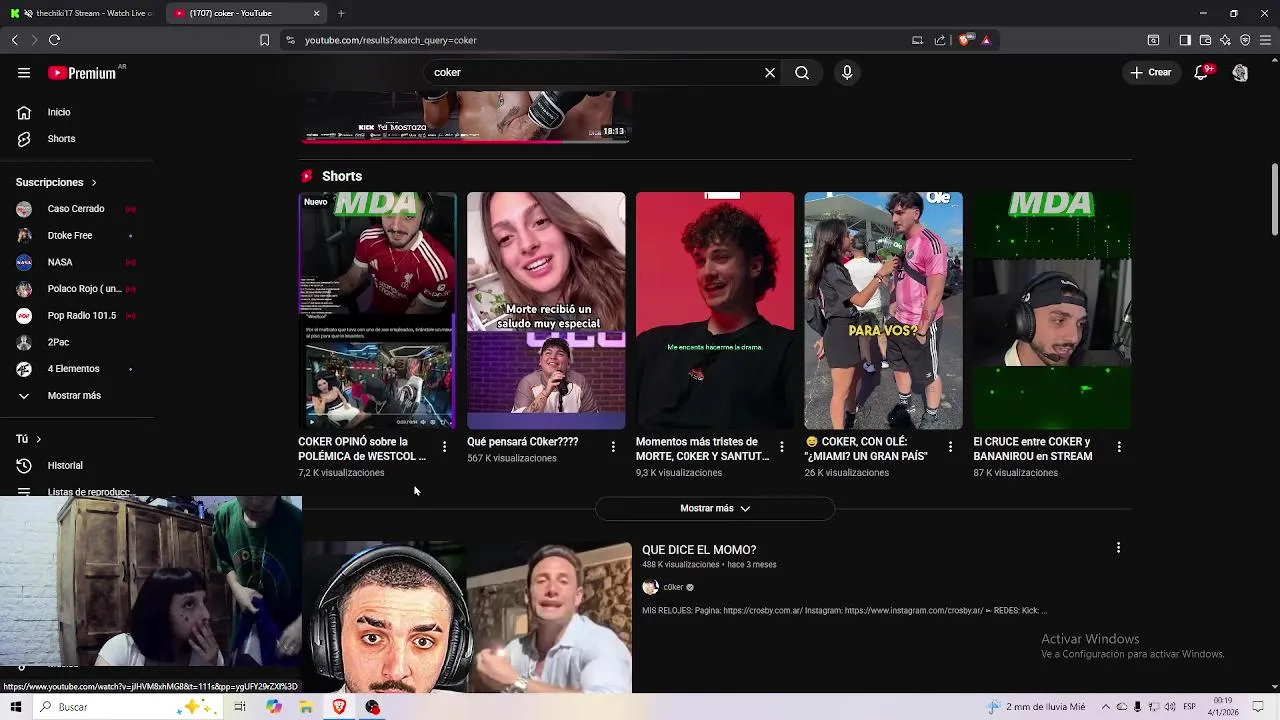Viewport: 1280px width, 720px height.
Task: Expand the Tú section
Action: point(28,439)
